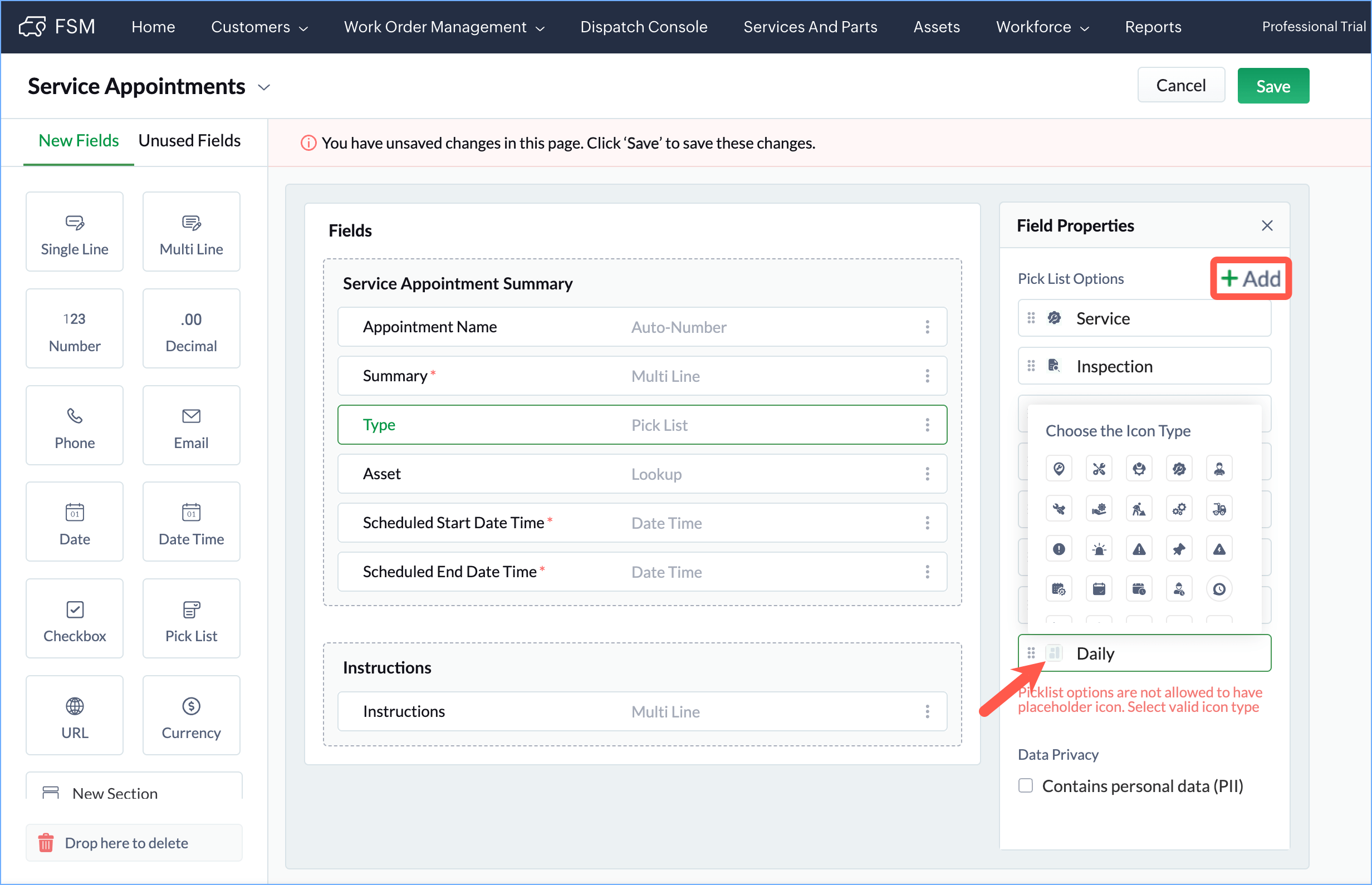Tick Contains personal data (PII) checkbox

coord(1026,785)
